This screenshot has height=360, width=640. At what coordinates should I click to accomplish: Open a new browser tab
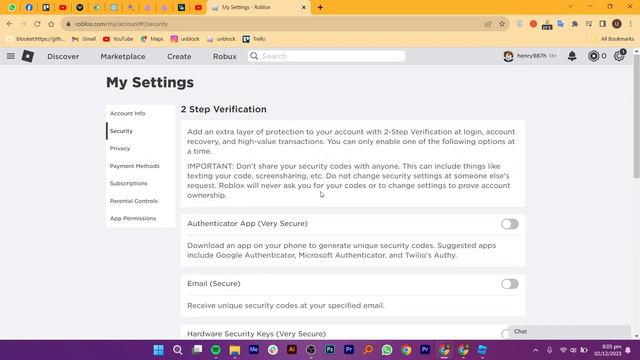(x=320, y=7)
